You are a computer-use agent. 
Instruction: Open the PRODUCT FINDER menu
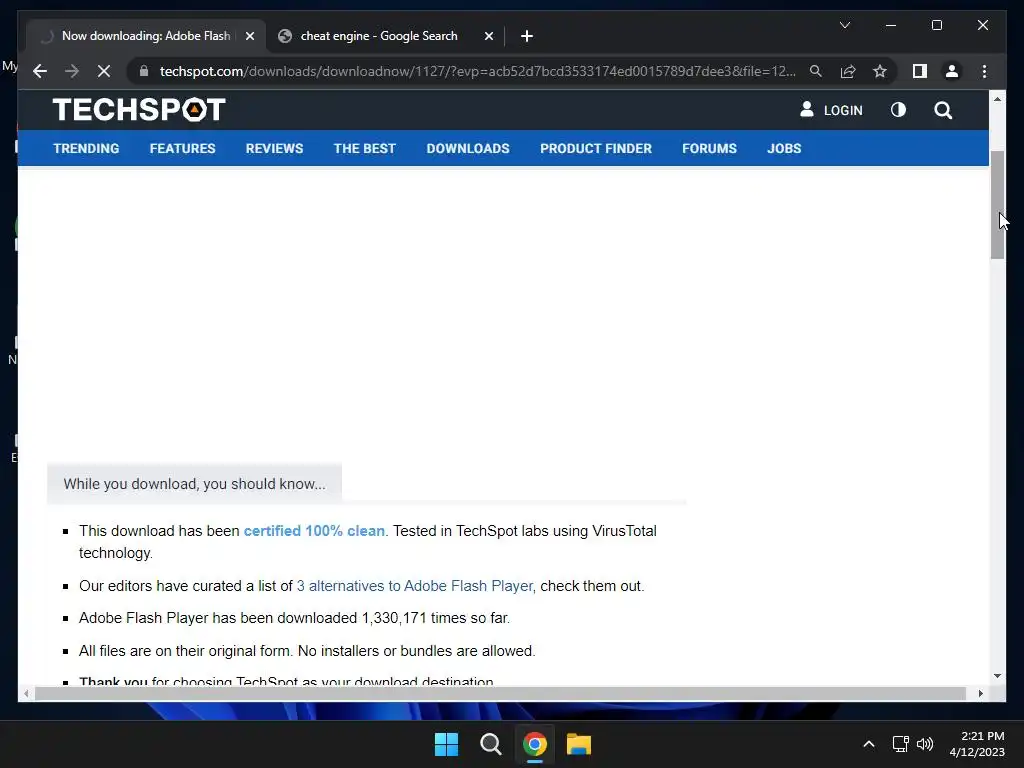pos(596,148)
